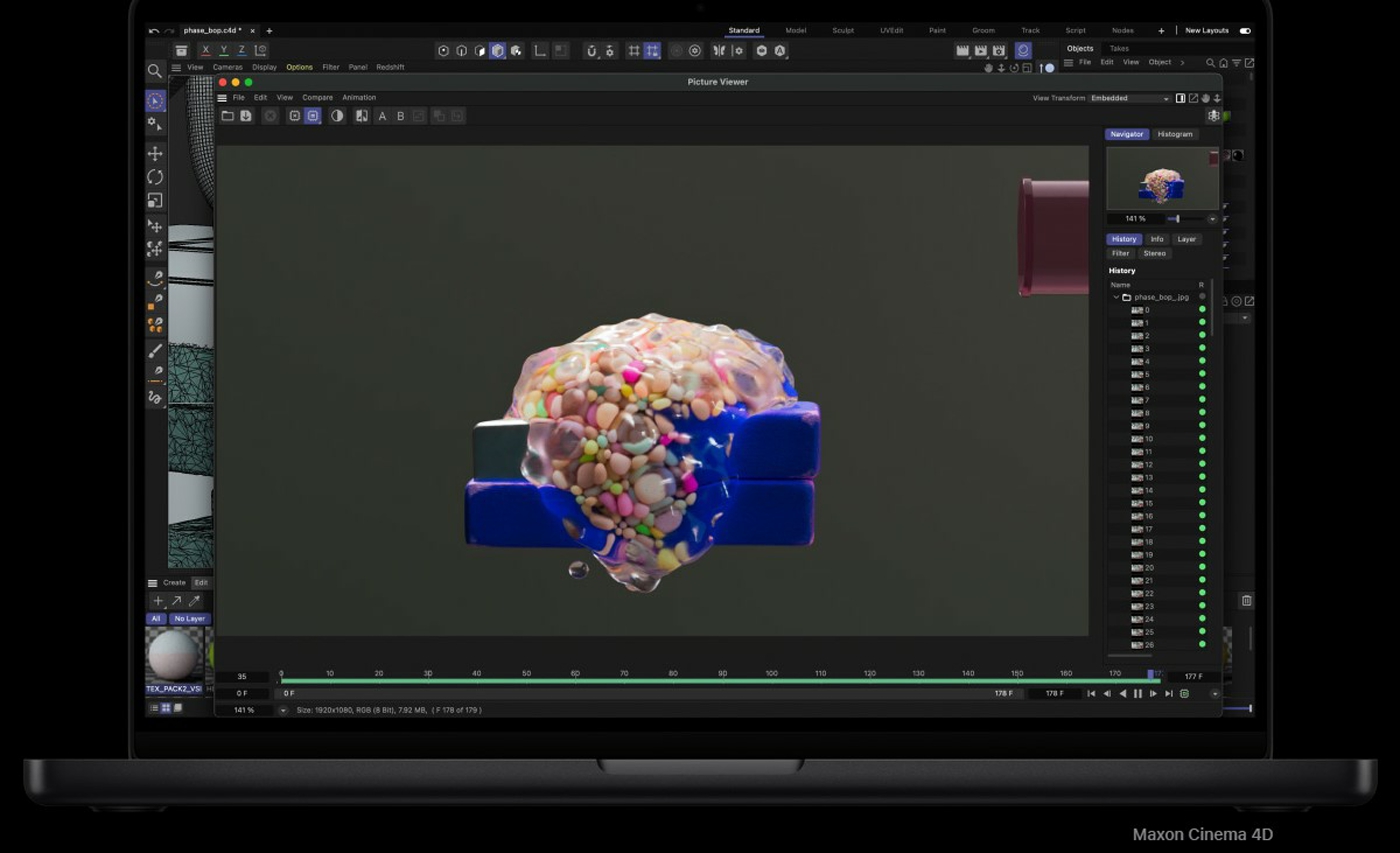Open the Redshift viewport menu

click(x=390, y=68)
